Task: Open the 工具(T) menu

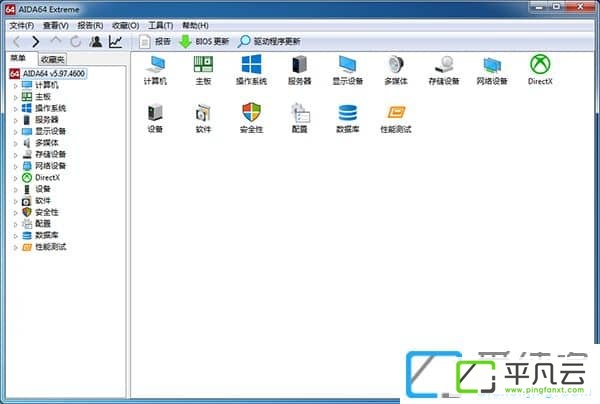Action: (161, 26)
